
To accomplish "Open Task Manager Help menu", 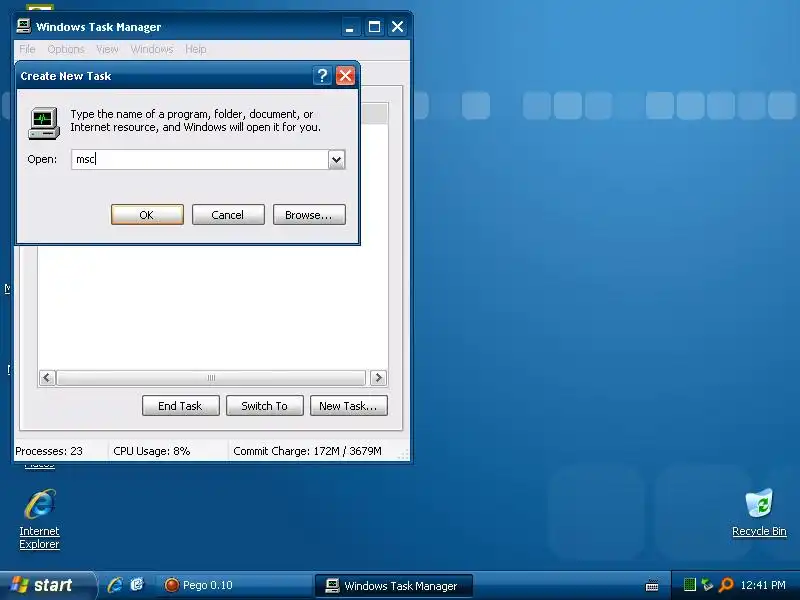I will pyautogui.click(x=195, y=49).
